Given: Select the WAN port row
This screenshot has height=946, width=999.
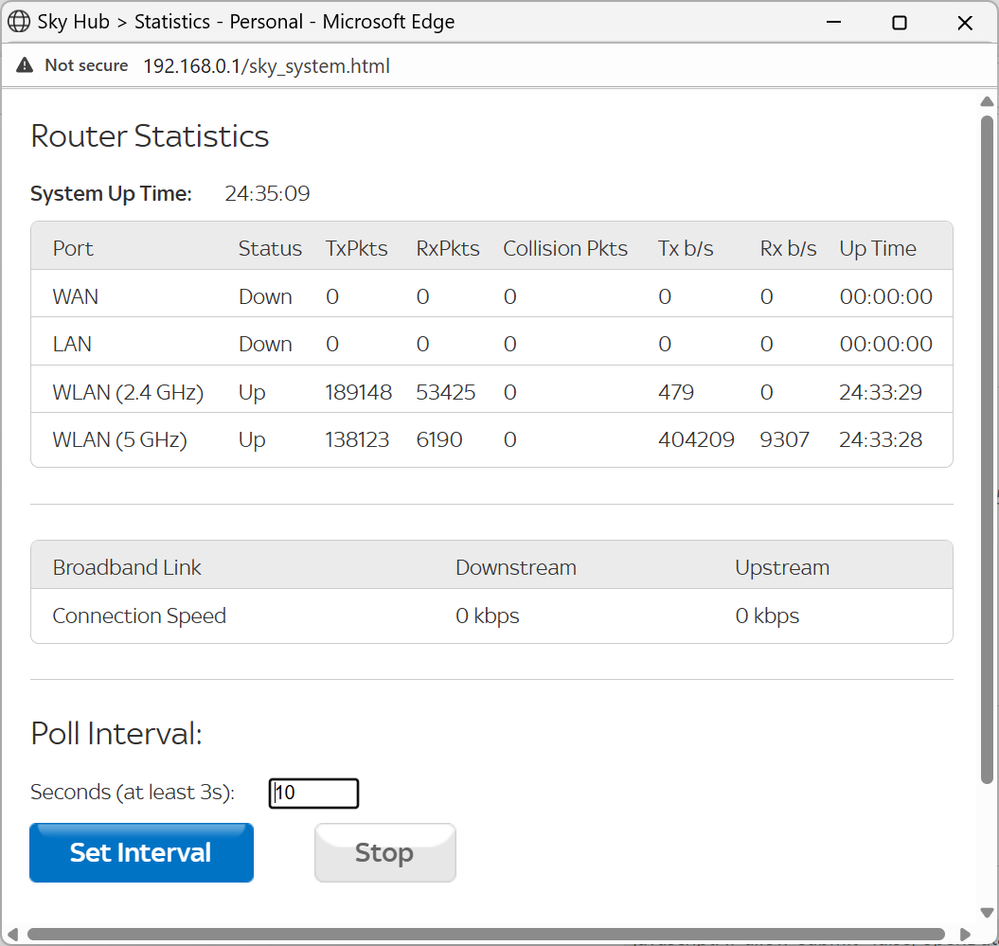Looking at the screenshot, I should click(76, 297).
